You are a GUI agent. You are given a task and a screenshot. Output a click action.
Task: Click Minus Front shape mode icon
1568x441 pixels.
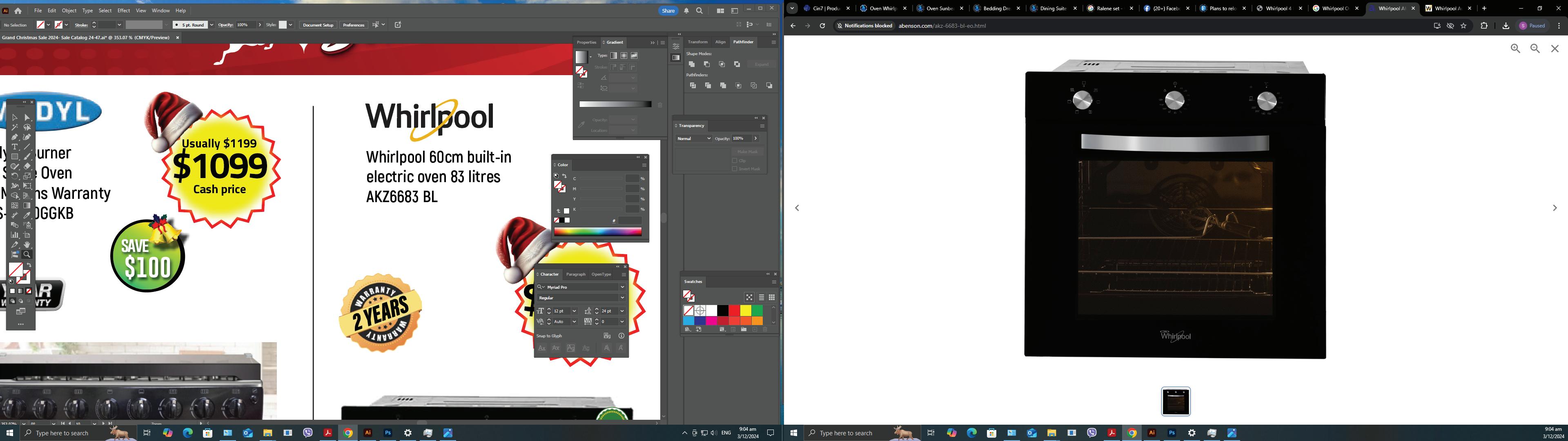(x=707, y=65)
